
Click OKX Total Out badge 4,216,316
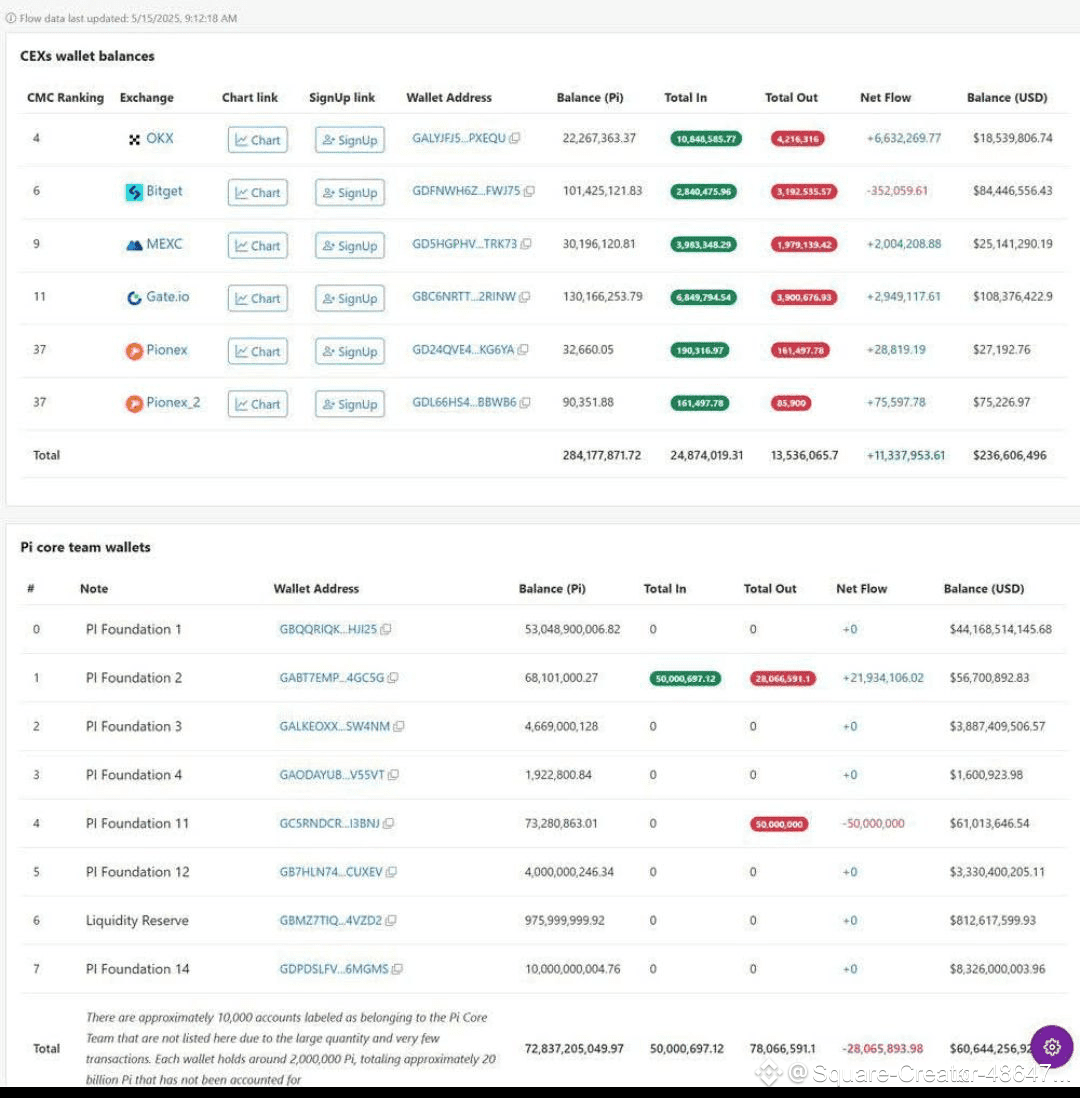798,139
